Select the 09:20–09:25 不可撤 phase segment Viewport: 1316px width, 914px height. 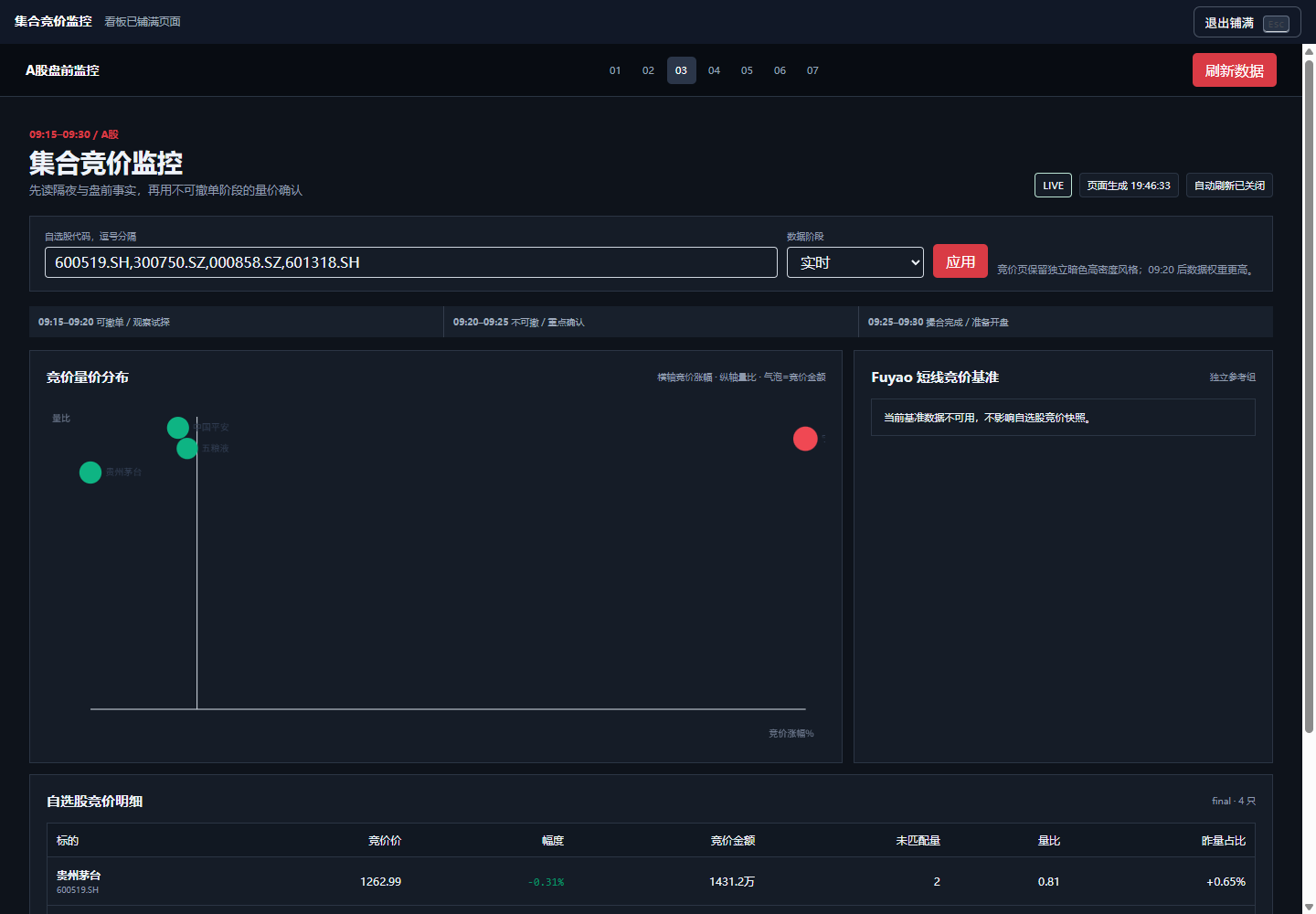tap(651, 322)
